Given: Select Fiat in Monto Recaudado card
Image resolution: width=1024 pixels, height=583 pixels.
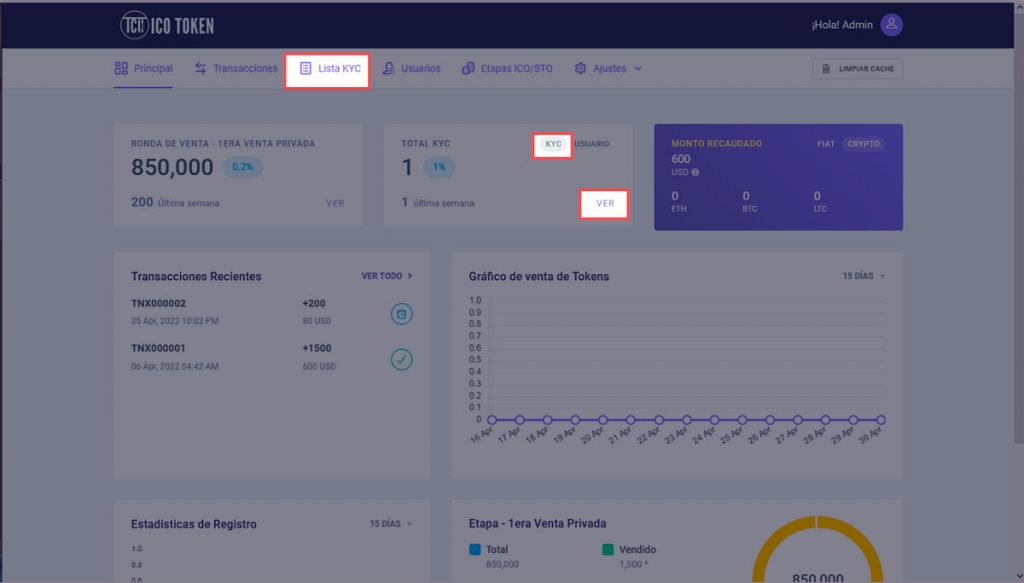Looking at the screenshot, I should pyautogui.click(x=826, y=144).
